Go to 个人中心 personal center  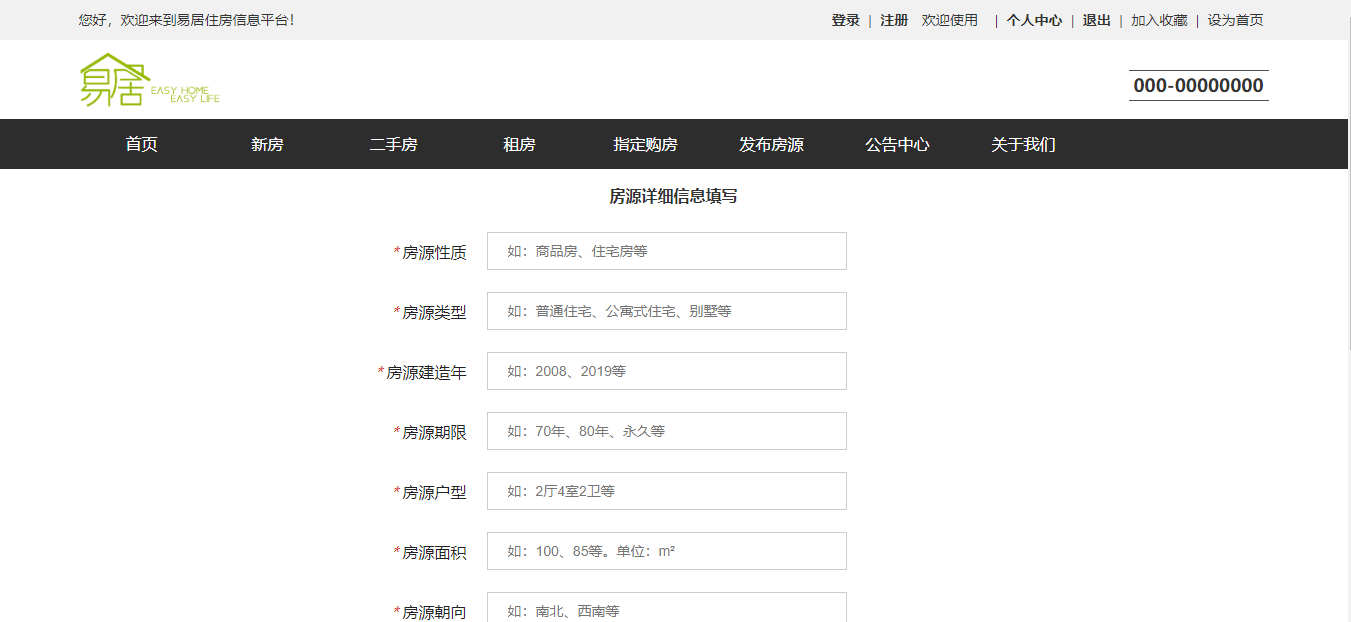coord(1033,19)
